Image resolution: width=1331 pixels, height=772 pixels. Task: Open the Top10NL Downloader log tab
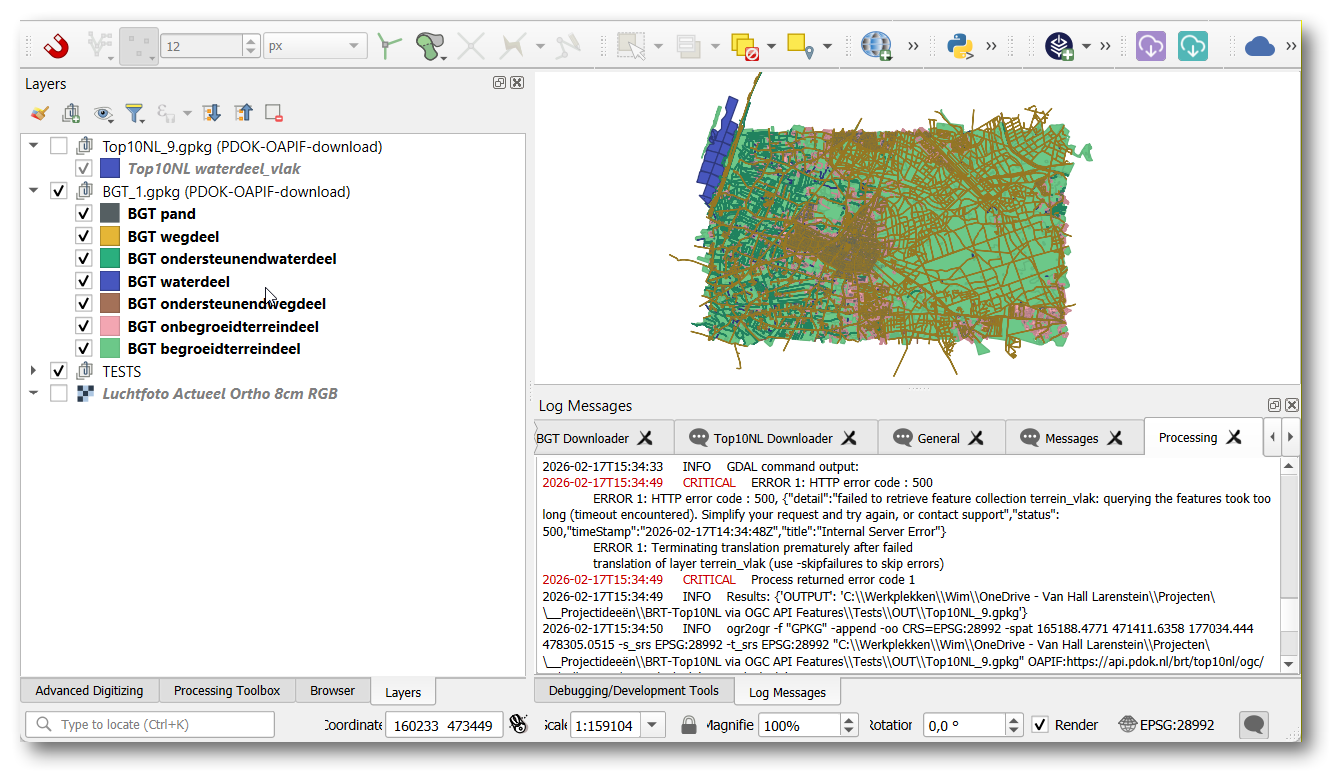[772, 438]
